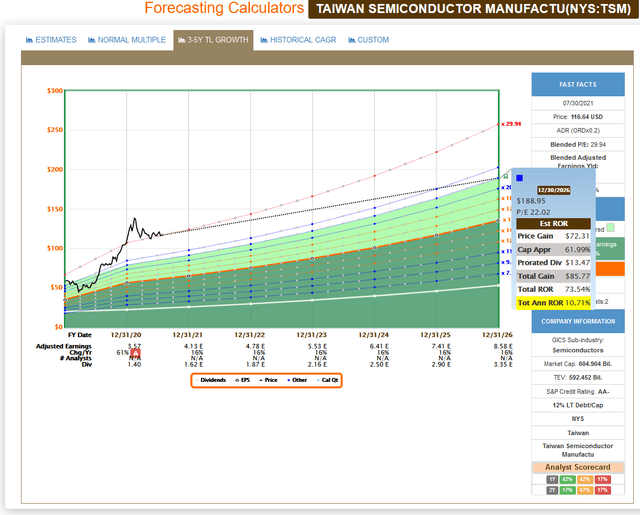Click the Total ROR 73.54% row

(553, 289)
